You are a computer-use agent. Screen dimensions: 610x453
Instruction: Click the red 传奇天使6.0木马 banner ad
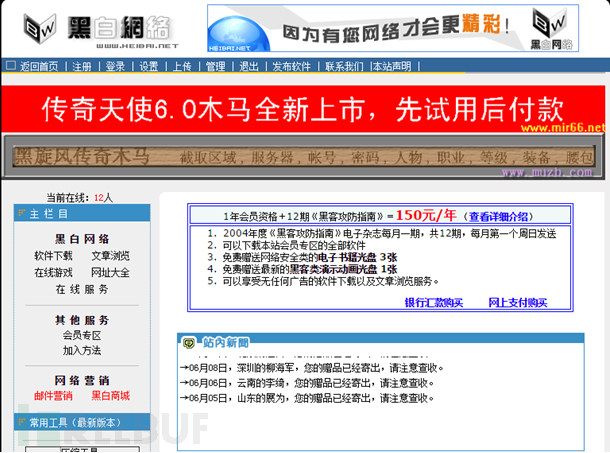coord(303,109)
